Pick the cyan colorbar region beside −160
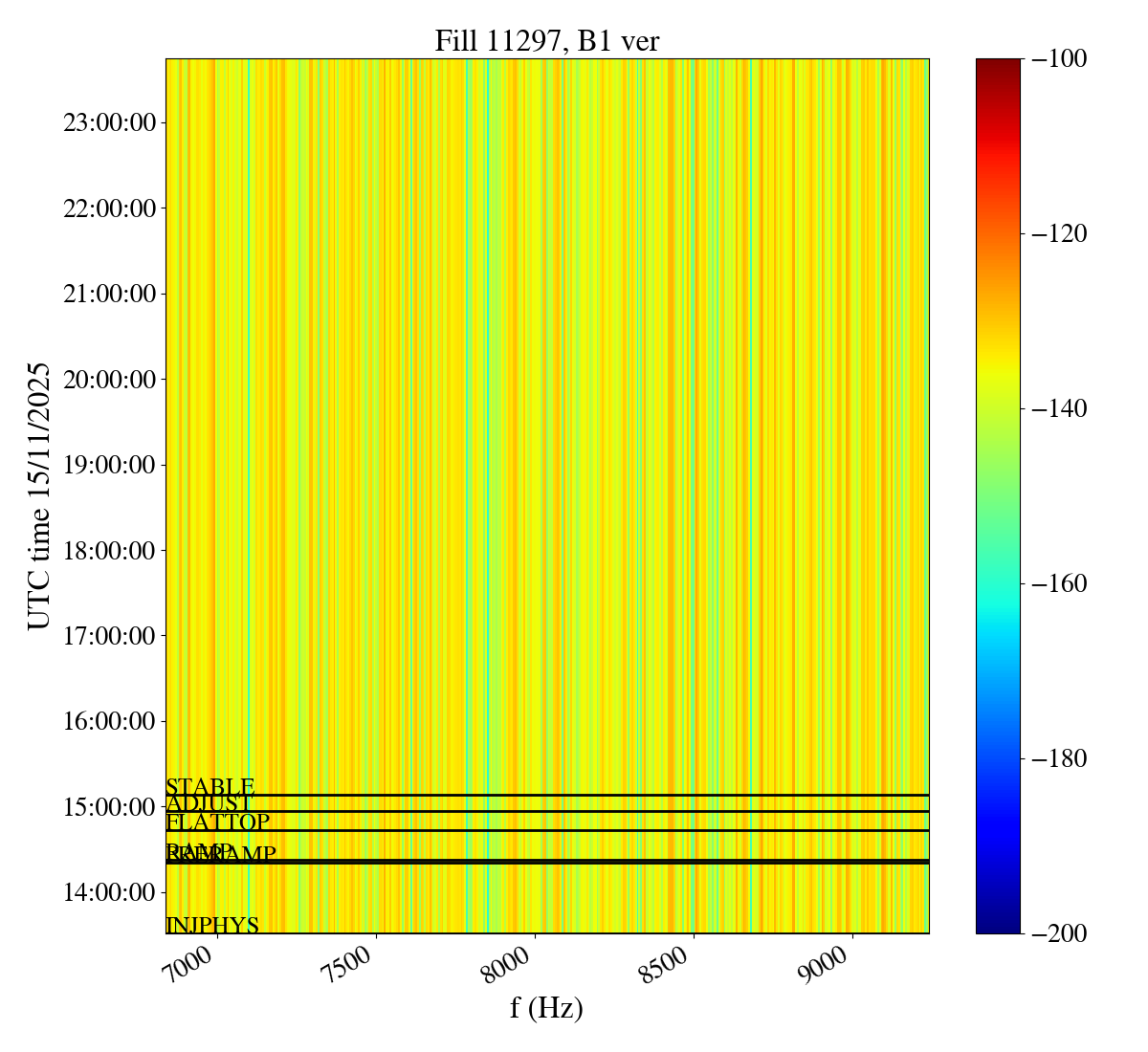1148x1052 pixels. (998, 583)
